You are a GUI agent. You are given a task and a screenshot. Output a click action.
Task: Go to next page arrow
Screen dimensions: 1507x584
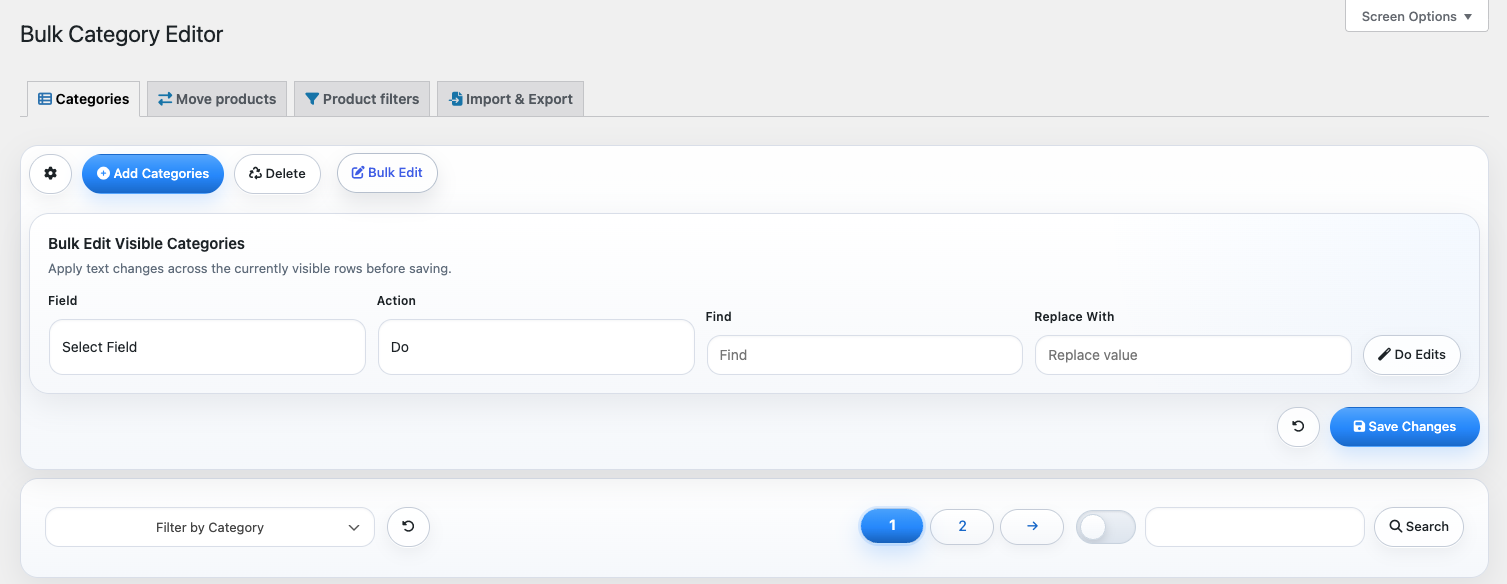1032,526
